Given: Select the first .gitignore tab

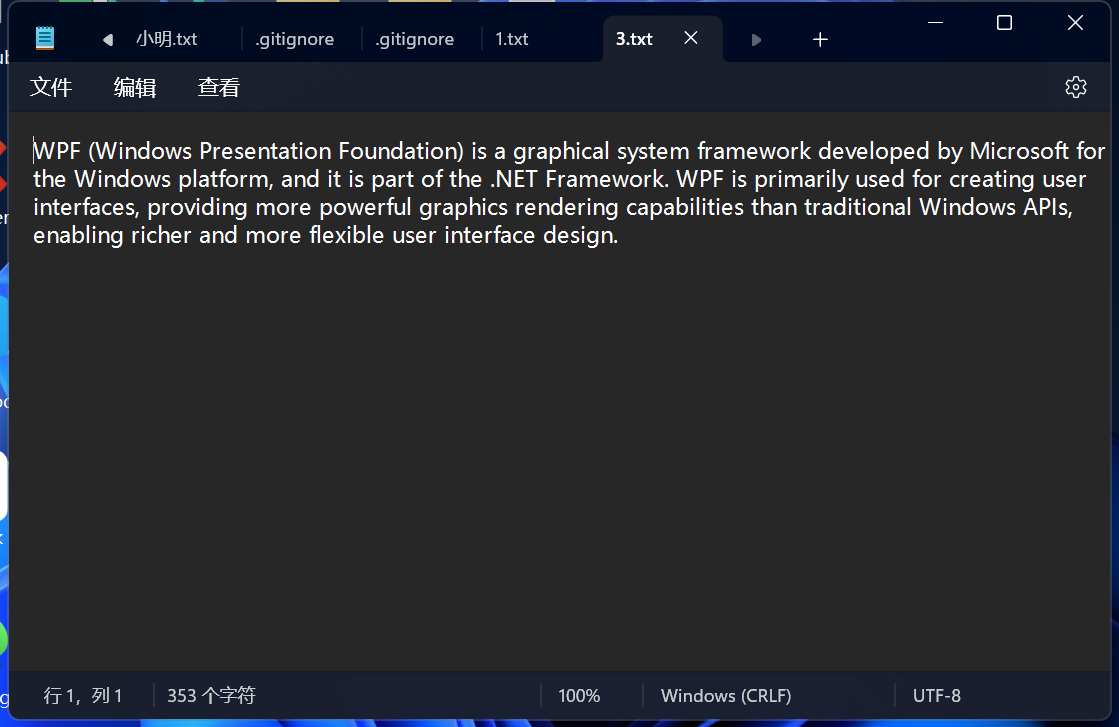Looking at the screenshot, I should tap(295, 38).
